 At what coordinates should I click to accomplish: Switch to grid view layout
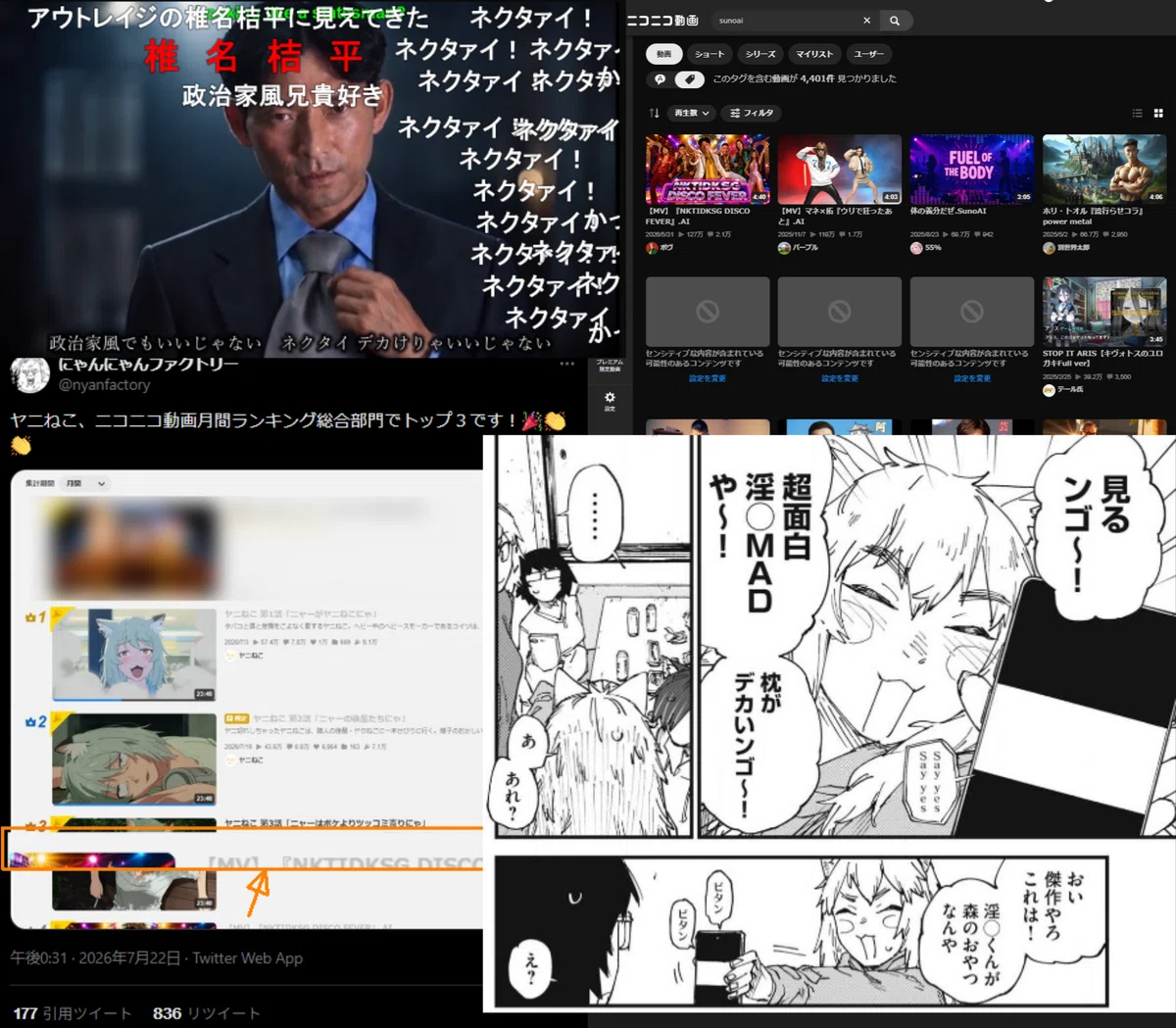[1158, 113]
